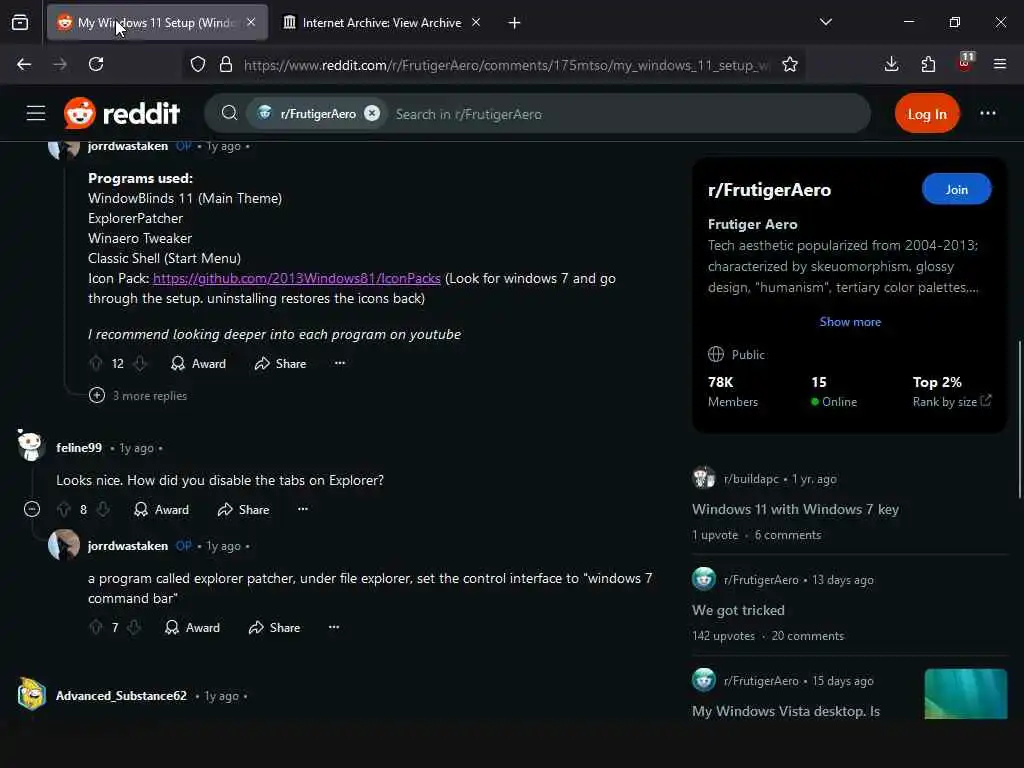
Task: View the Vista desktop post thumbnail
Action: [966, 694]
